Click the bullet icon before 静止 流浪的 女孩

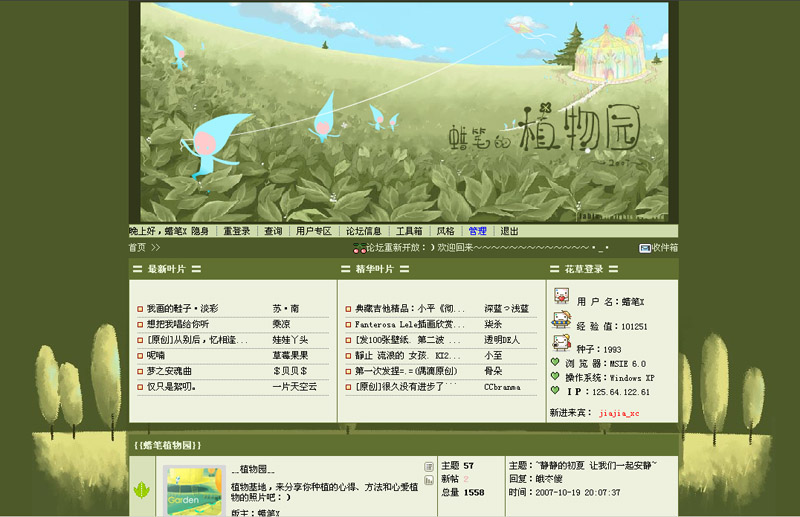(348, 356)
